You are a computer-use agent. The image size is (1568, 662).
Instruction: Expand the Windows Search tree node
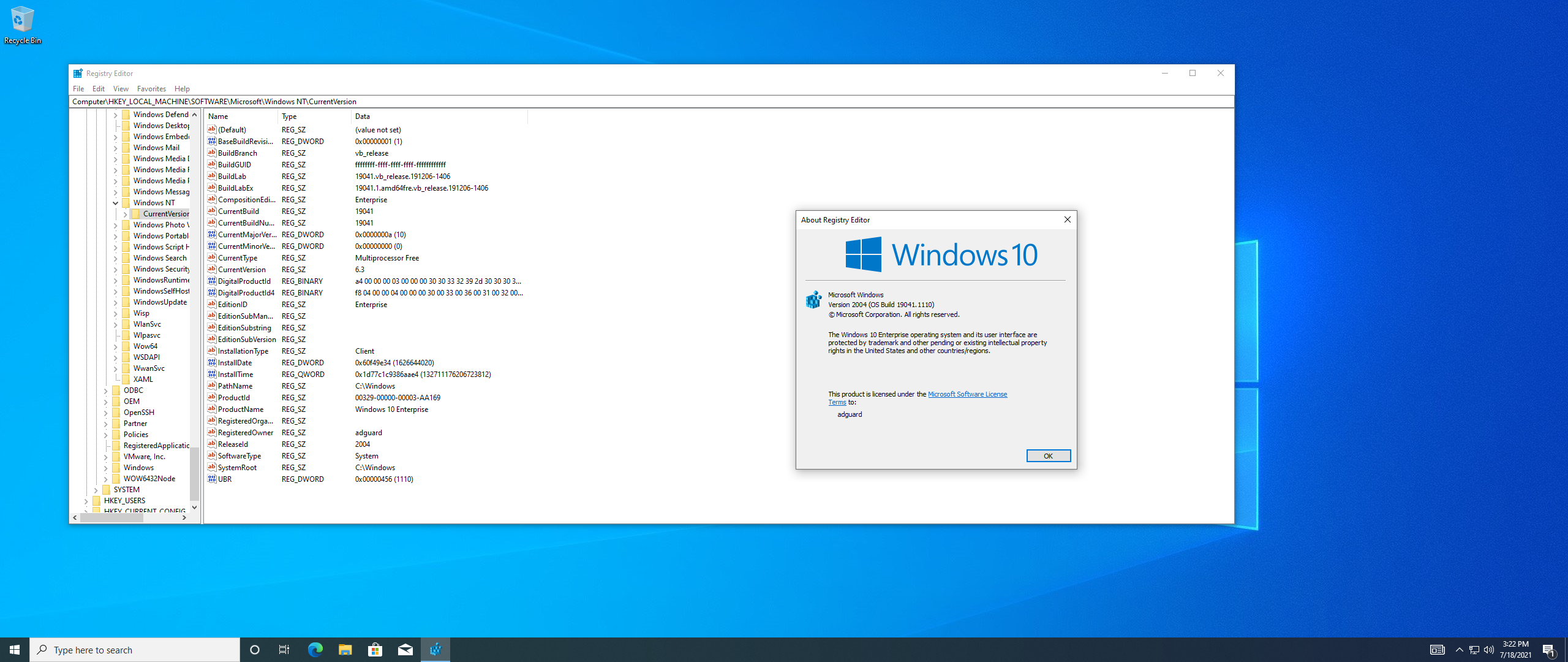pyautogui.click(x=115, y=258)
